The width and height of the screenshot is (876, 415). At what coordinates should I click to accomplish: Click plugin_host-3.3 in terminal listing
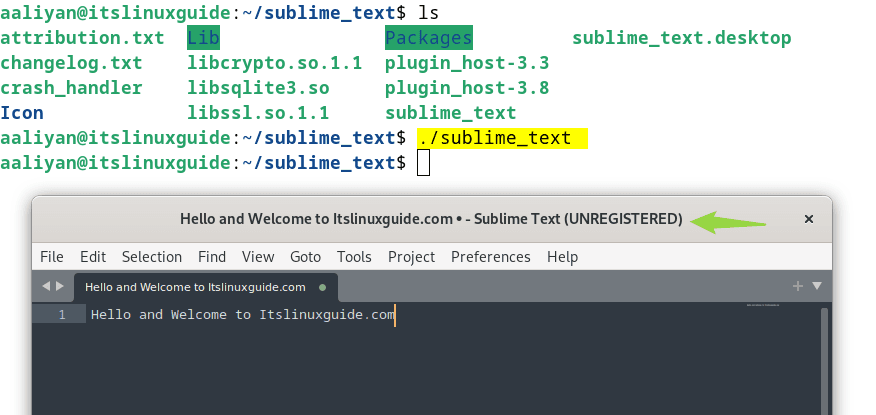pos(467,63)
